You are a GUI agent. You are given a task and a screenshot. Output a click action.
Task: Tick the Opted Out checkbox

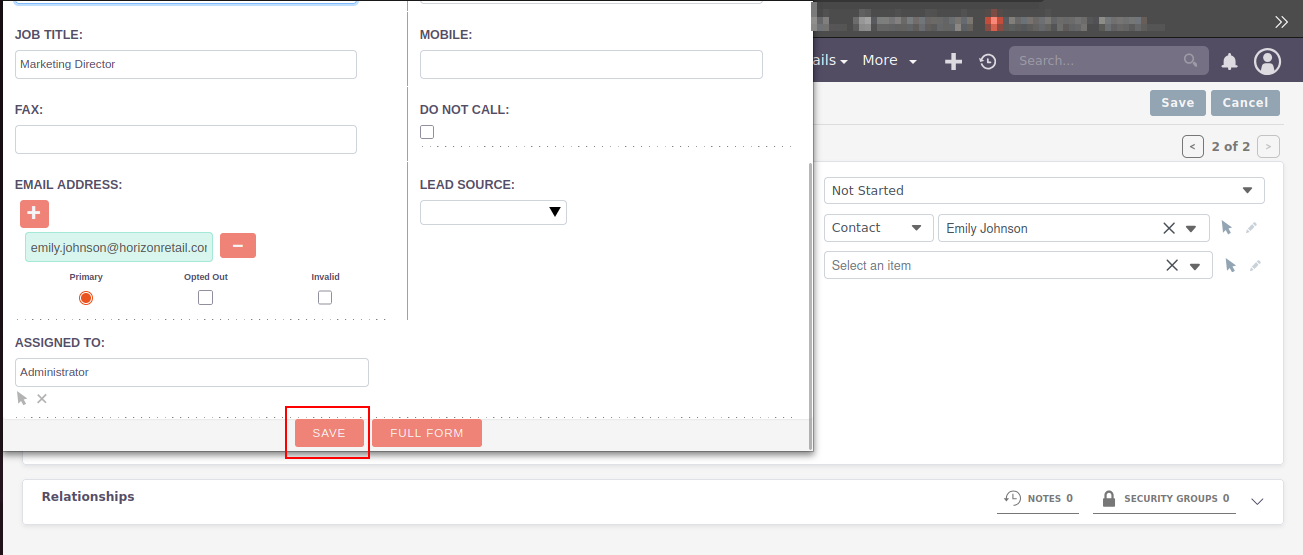click(x=205, y=297)
